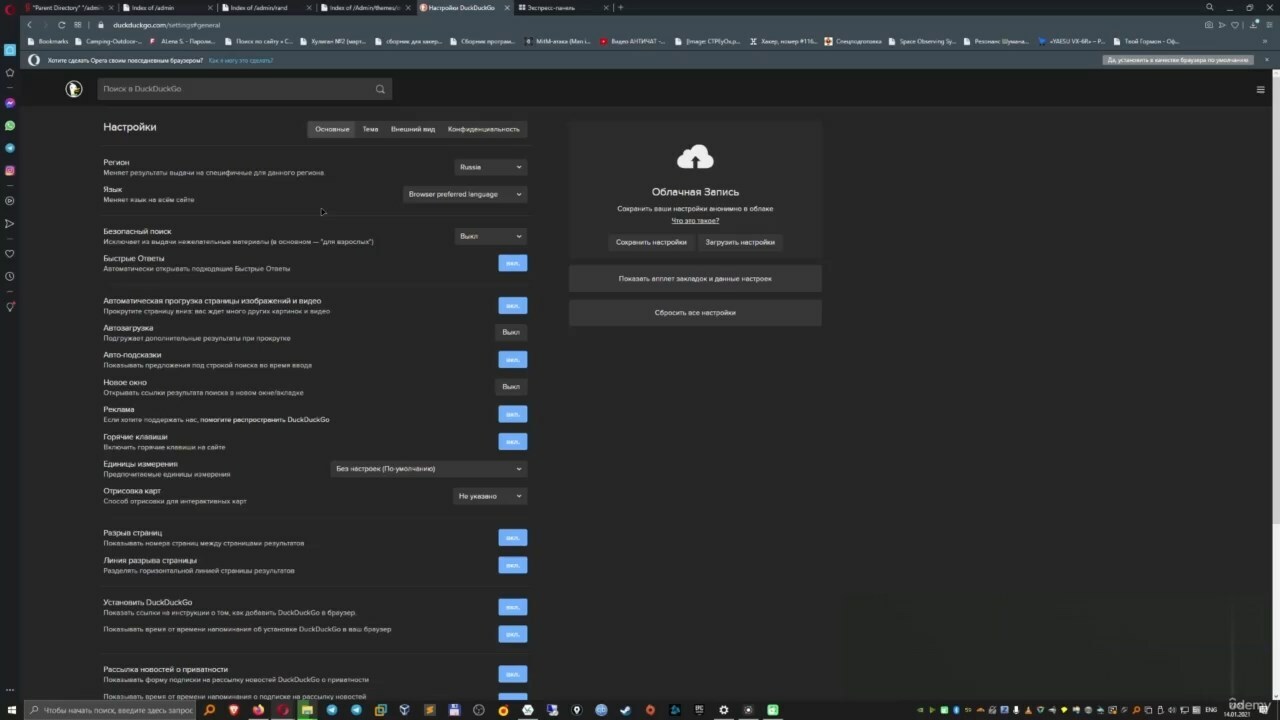
Task: Switch to the Index of /admin browser tab
Action: click(x=165, y=7)
